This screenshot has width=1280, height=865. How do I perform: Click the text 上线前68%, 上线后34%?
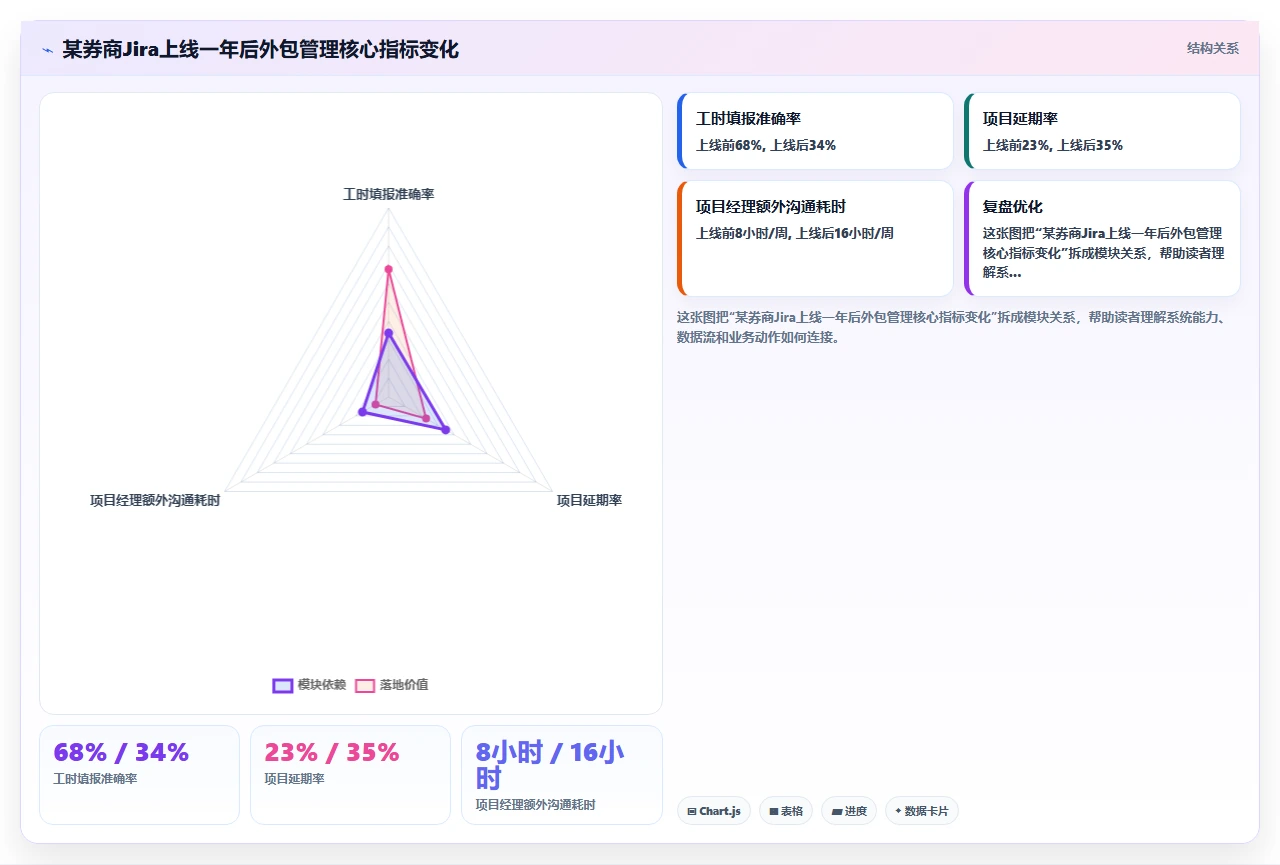click(766, 145)
